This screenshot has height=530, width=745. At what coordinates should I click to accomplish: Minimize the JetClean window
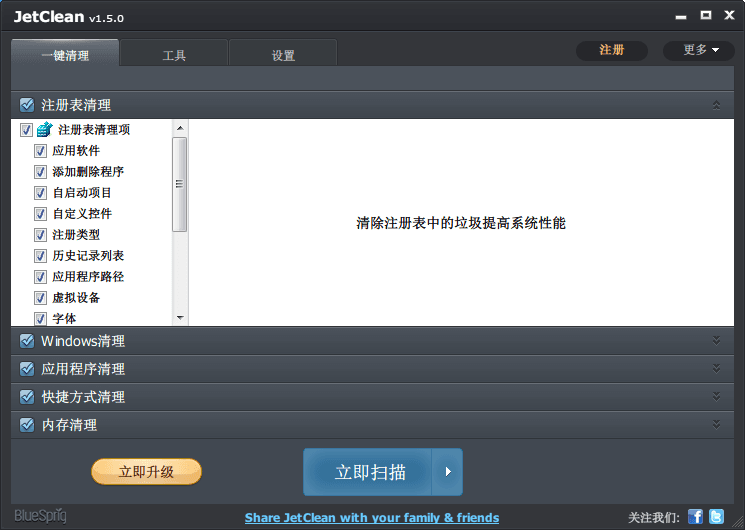681,17
